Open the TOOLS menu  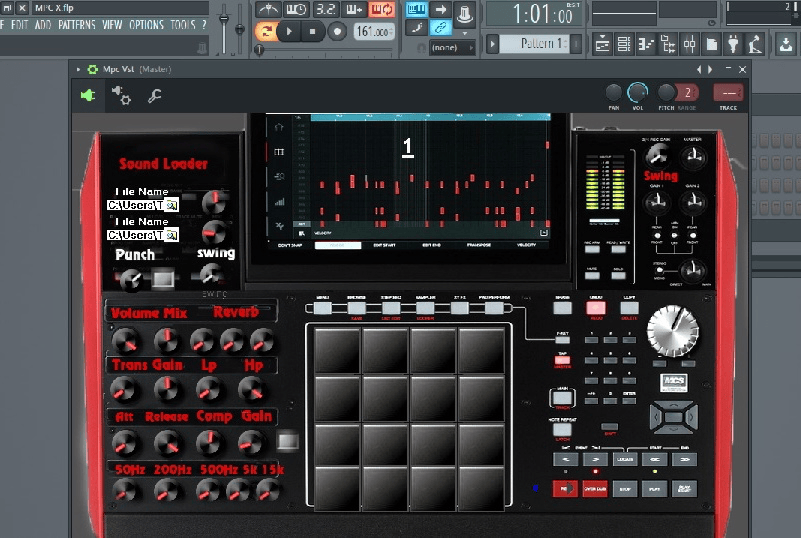click(182, 25)
